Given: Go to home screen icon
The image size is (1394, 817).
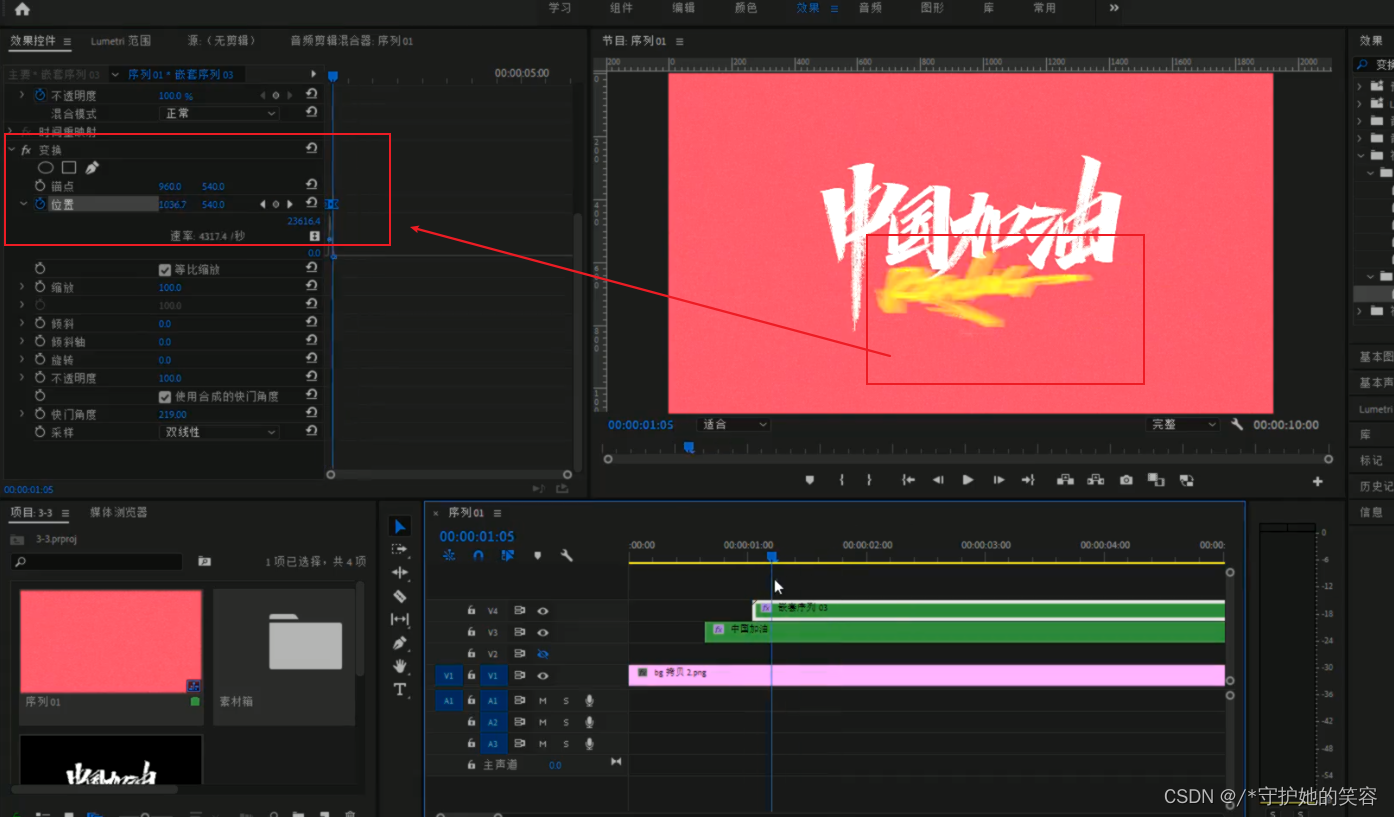Looking at the screenshot, I should pyautogui.click(x=22, y=9).
